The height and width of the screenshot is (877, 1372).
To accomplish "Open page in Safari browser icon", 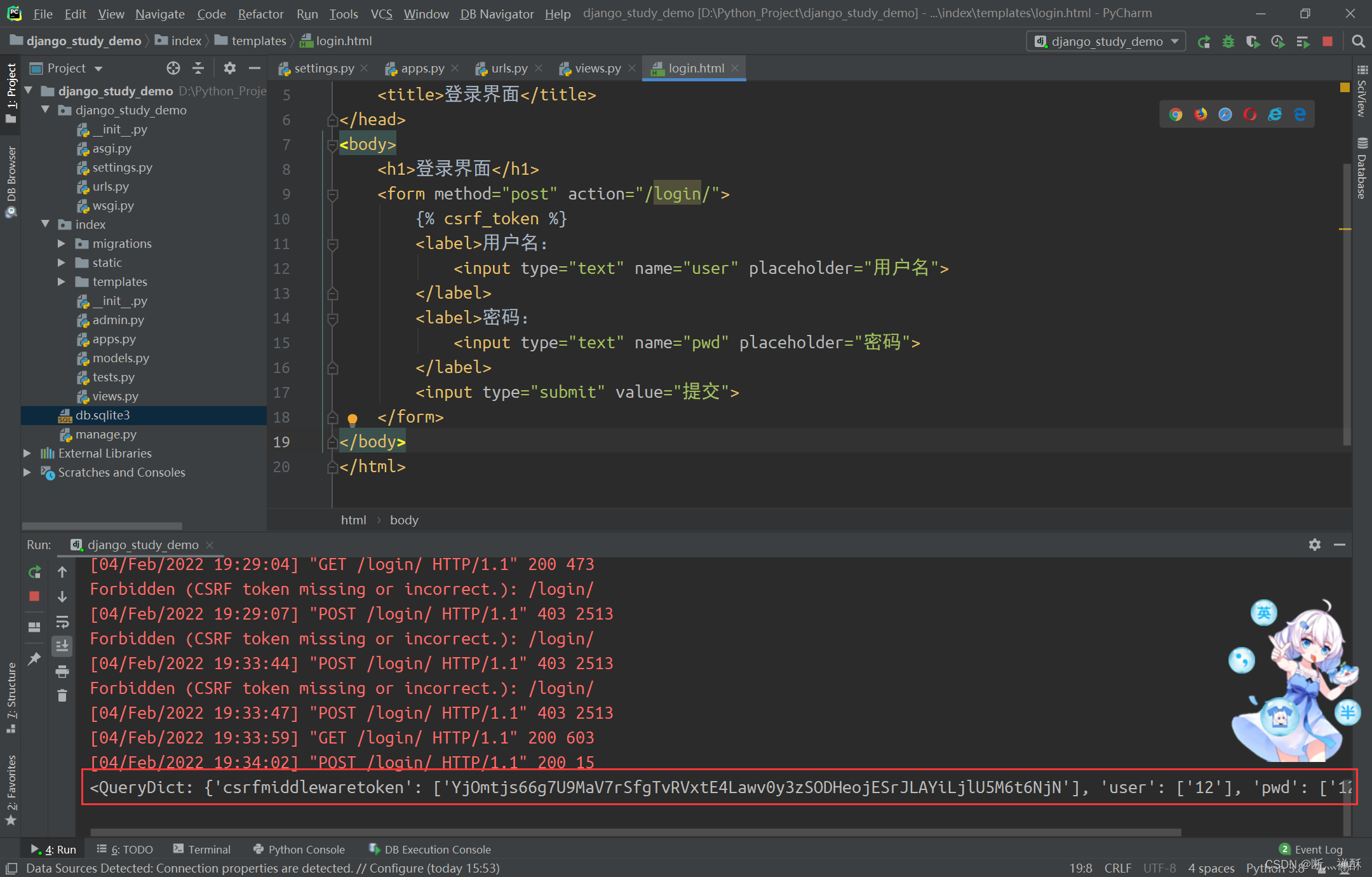I will click(1225, 114).
